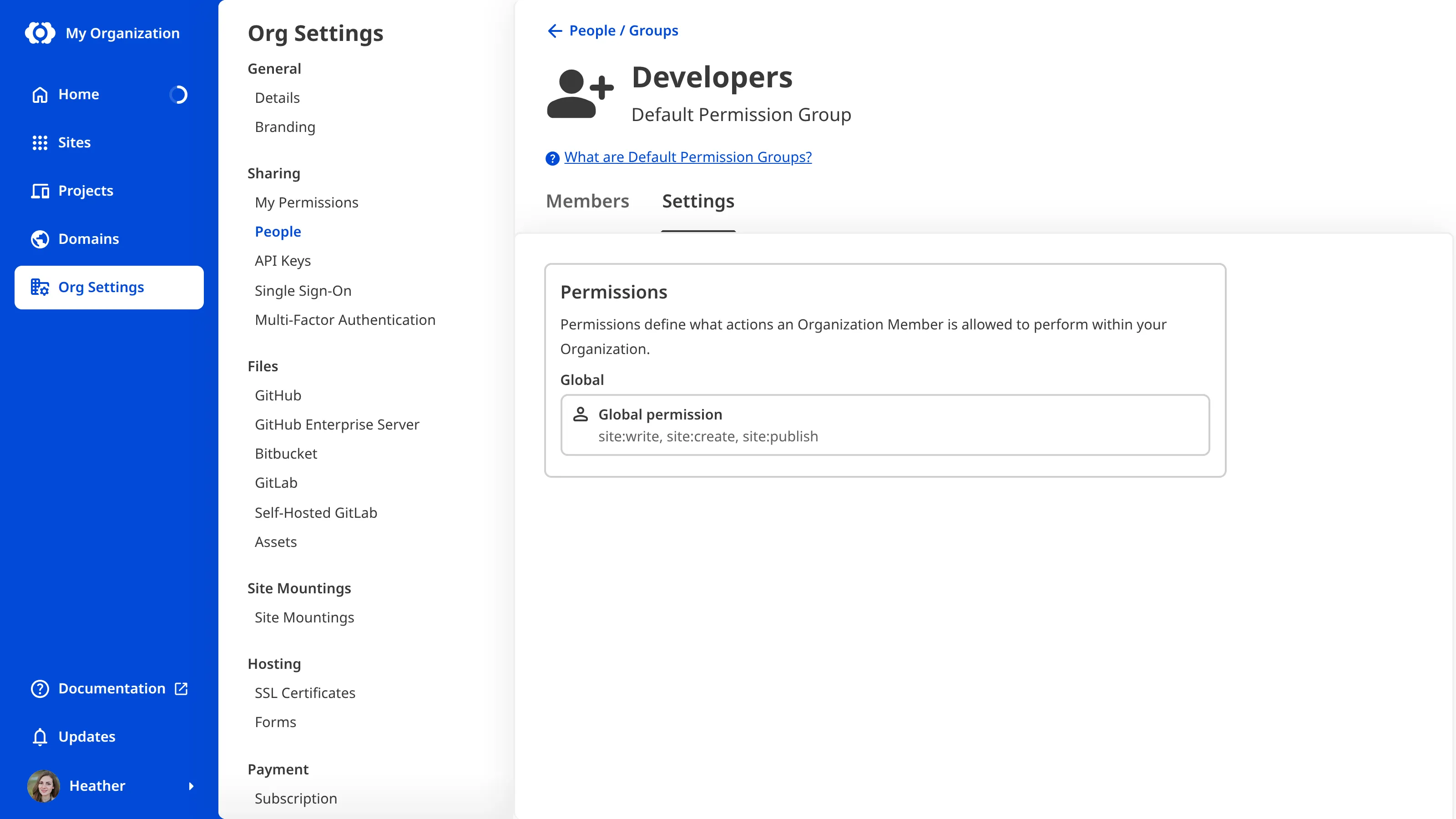Click the external-link icon beside Documentation
1456x819 pixels.
[x=181, y=688]
